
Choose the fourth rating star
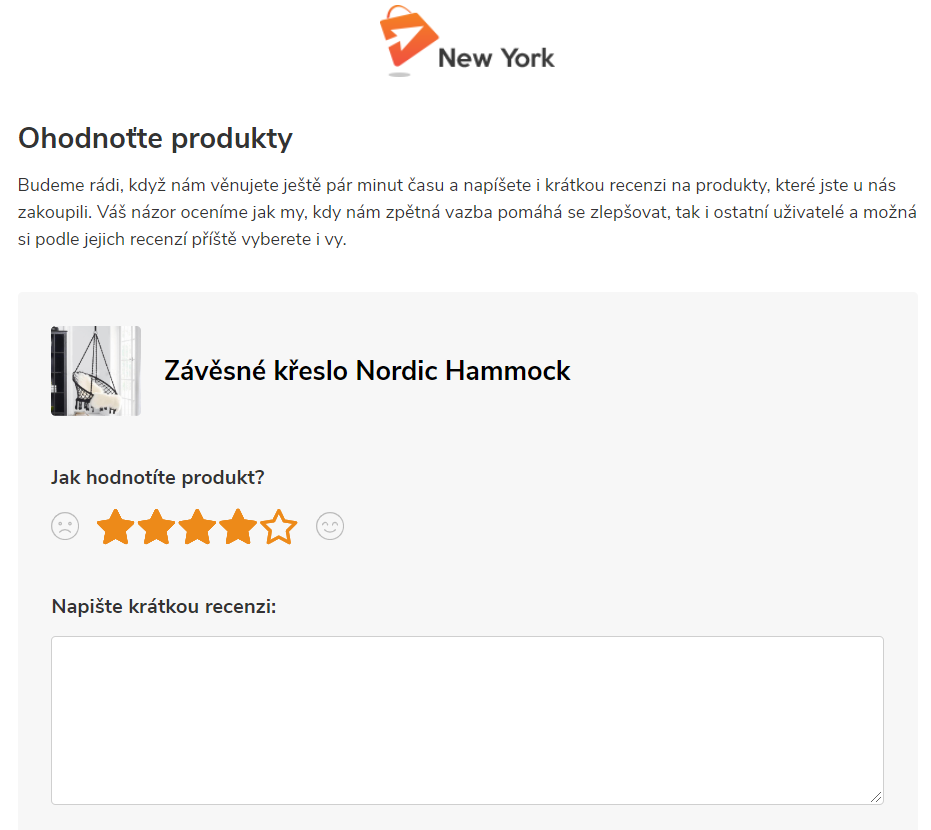(238, 527)
